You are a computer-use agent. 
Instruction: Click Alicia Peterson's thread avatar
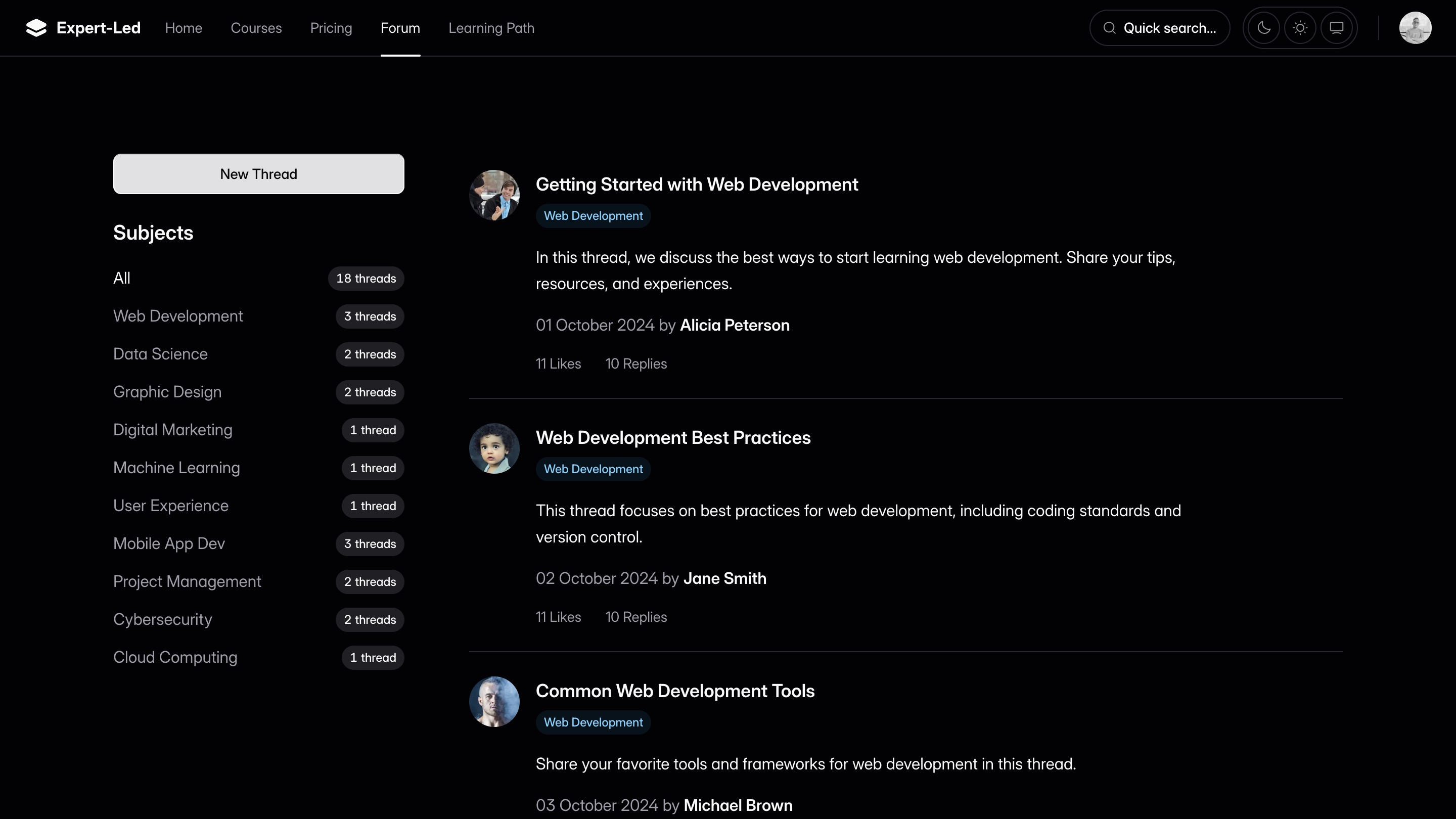pos(494,195)
